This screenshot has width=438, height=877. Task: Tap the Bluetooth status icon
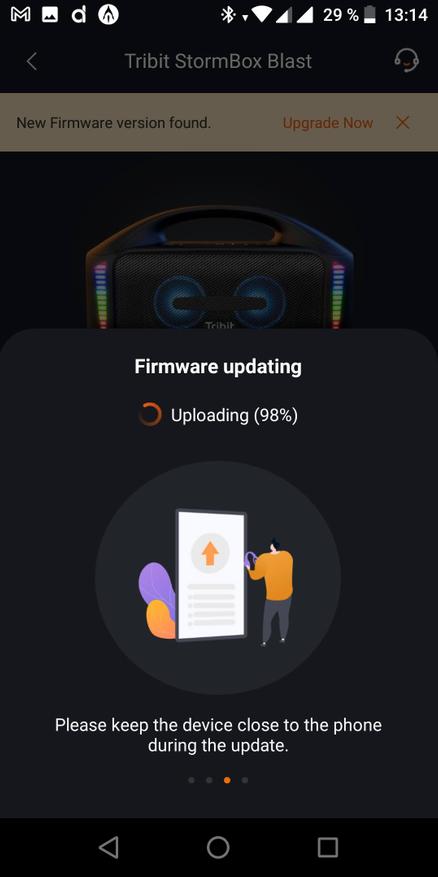click(227, 15)
